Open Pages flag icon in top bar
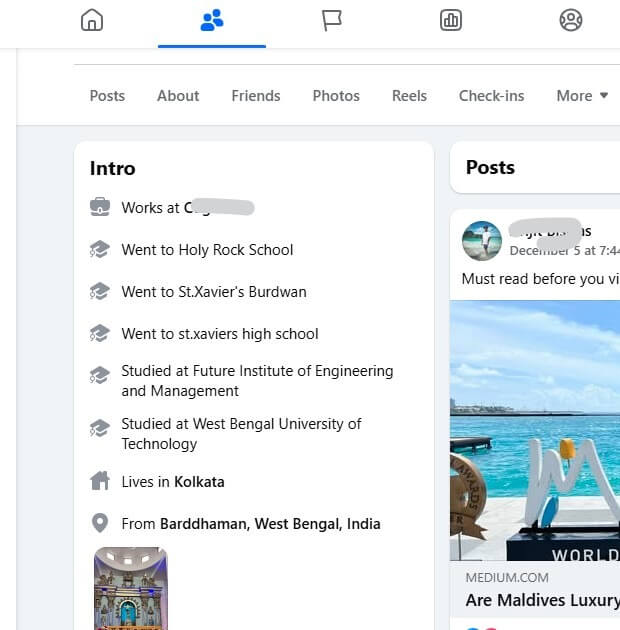Viewport: 620px width, 630px height. [332, 20]
